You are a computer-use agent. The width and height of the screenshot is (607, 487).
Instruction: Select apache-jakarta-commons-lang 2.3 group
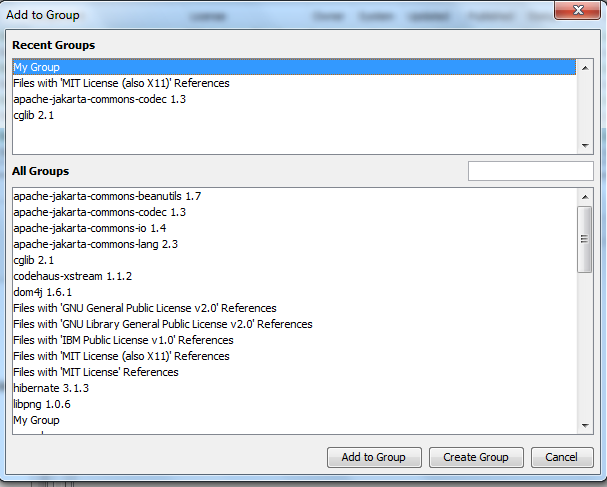pyautogui.click(x=95, y=244)
